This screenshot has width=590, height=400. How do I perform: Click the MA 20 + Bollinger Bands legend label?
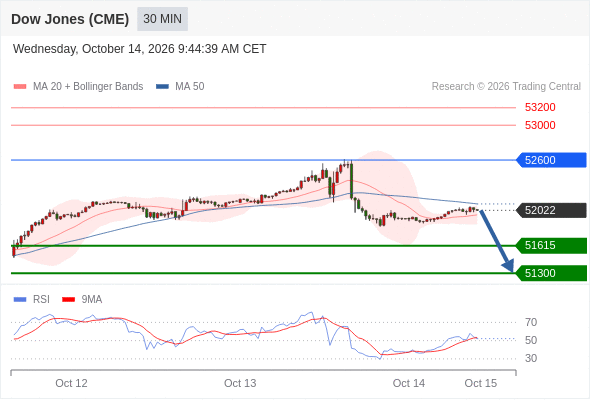point(88,87)
